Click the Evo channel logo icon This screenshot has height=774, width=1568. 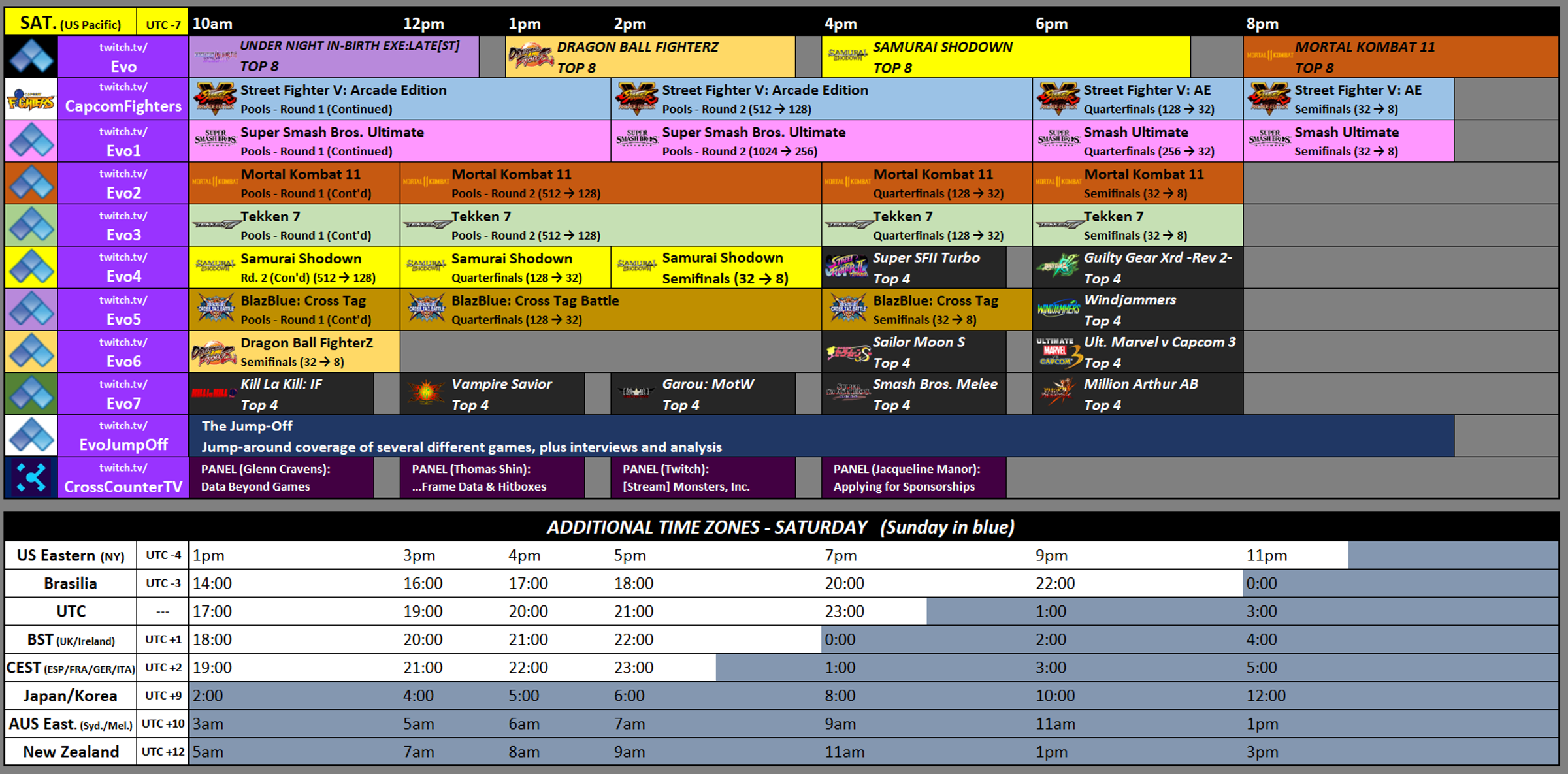click(x=31, y=56)
